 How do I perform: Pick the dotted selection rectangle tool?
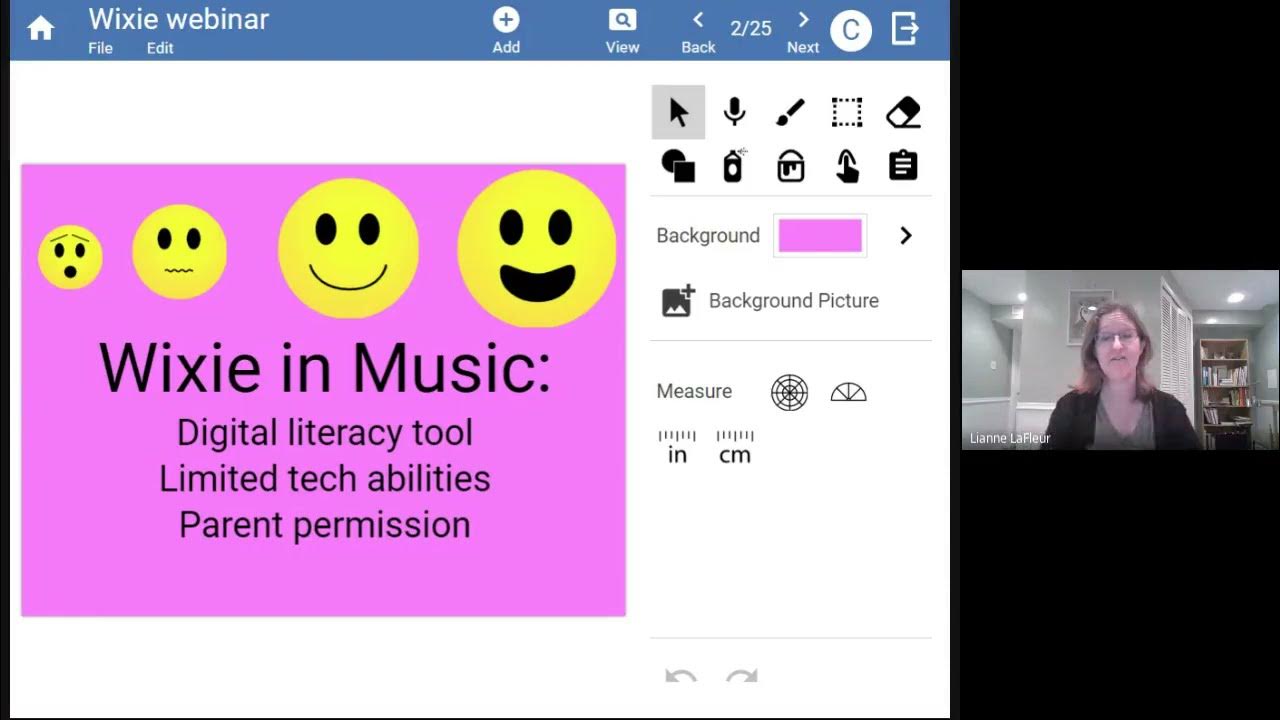[x=847, y=112]
